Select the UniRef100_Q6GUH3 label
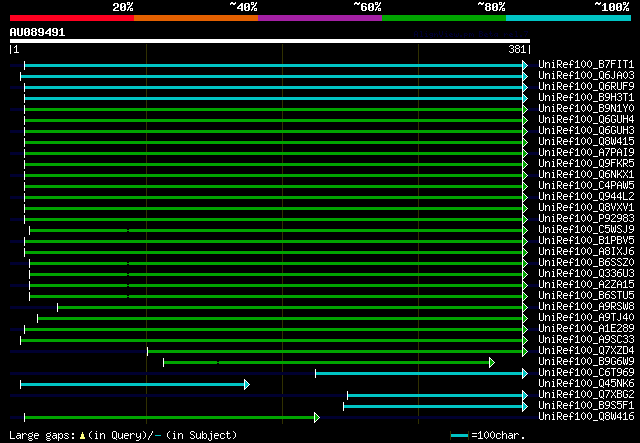 click(x=586, y=131)
